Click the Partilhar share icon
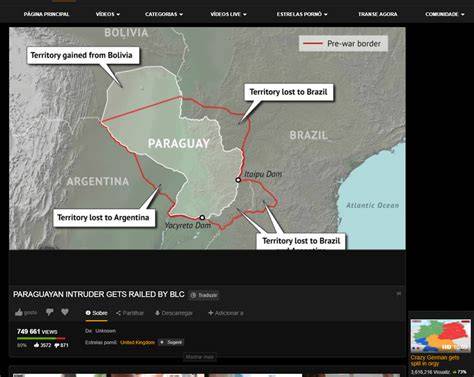 118,313
